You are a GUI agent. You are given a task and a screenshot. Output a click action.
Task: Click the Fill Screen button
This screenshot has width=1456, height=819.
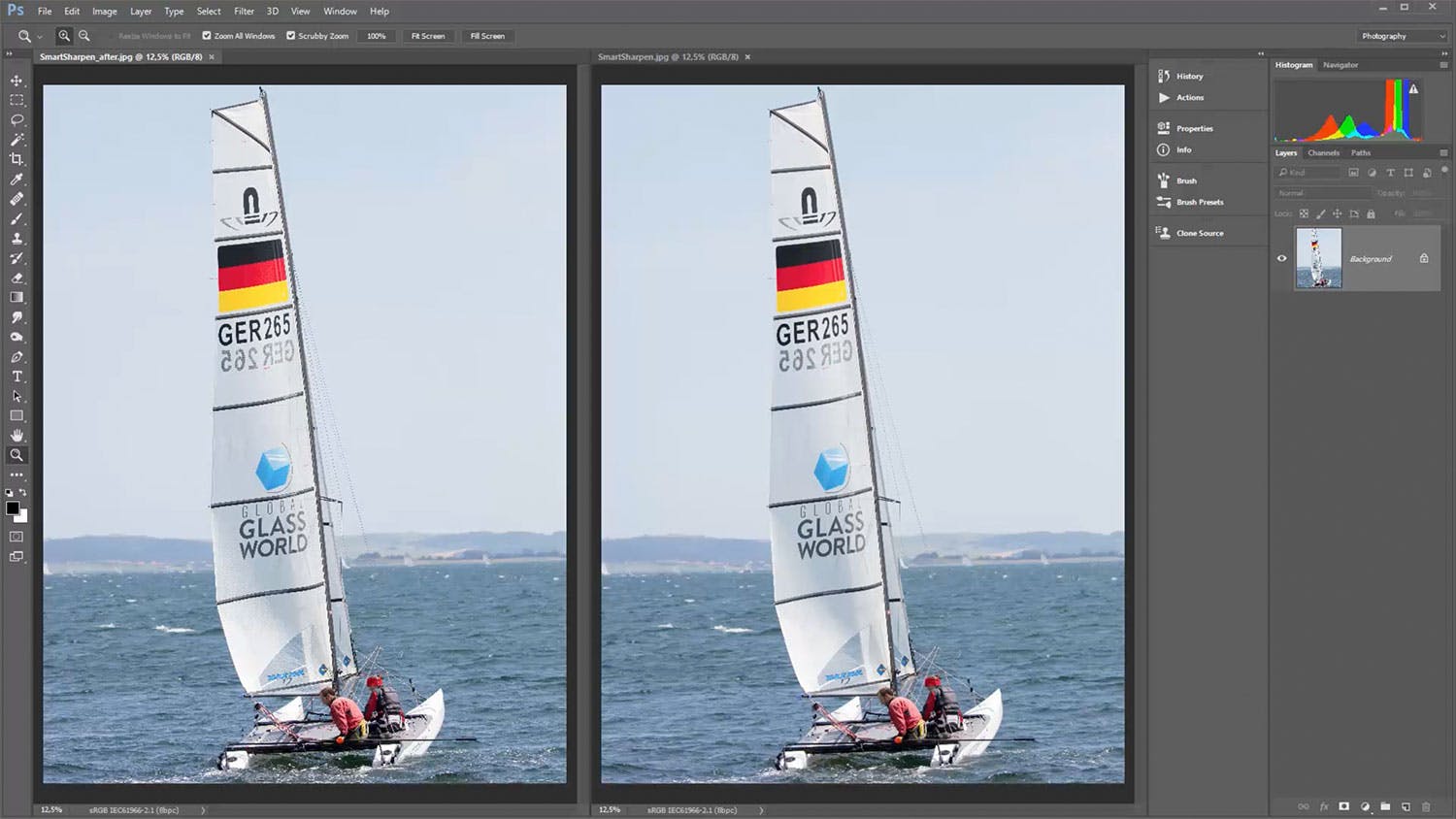487,36
